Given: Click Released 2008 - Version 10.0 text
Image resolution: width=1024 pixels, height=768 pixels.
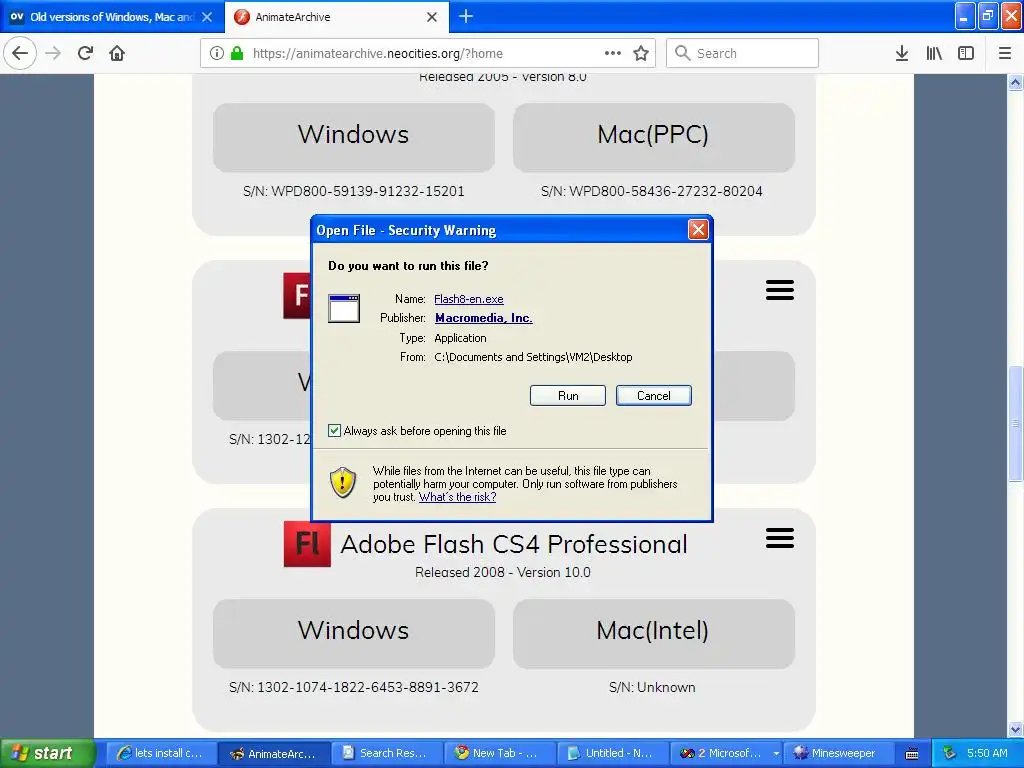Looking at the screenshot, I should click(502, 572).
